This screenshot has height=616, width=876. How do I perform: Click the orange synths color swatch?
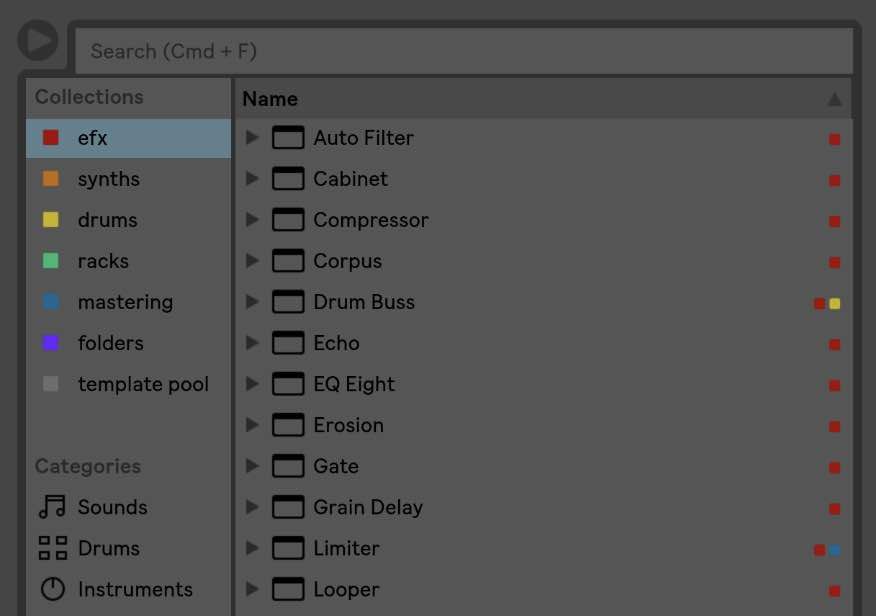click(51, 179)
